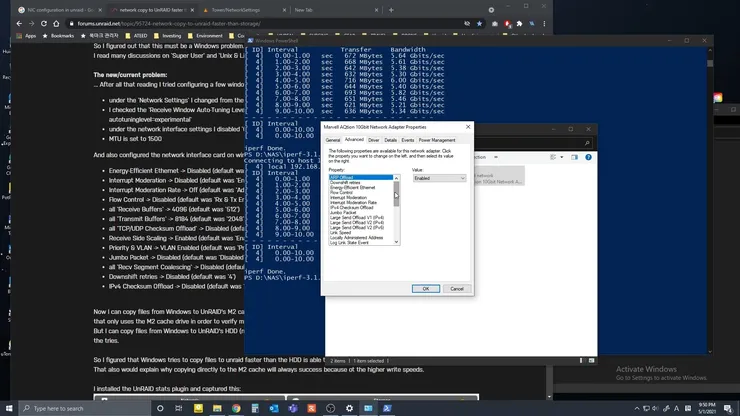This screenshot has height=416, width=740.
Task: Click search magnifier in Network Connections window
Action: (x=587, y=143)
